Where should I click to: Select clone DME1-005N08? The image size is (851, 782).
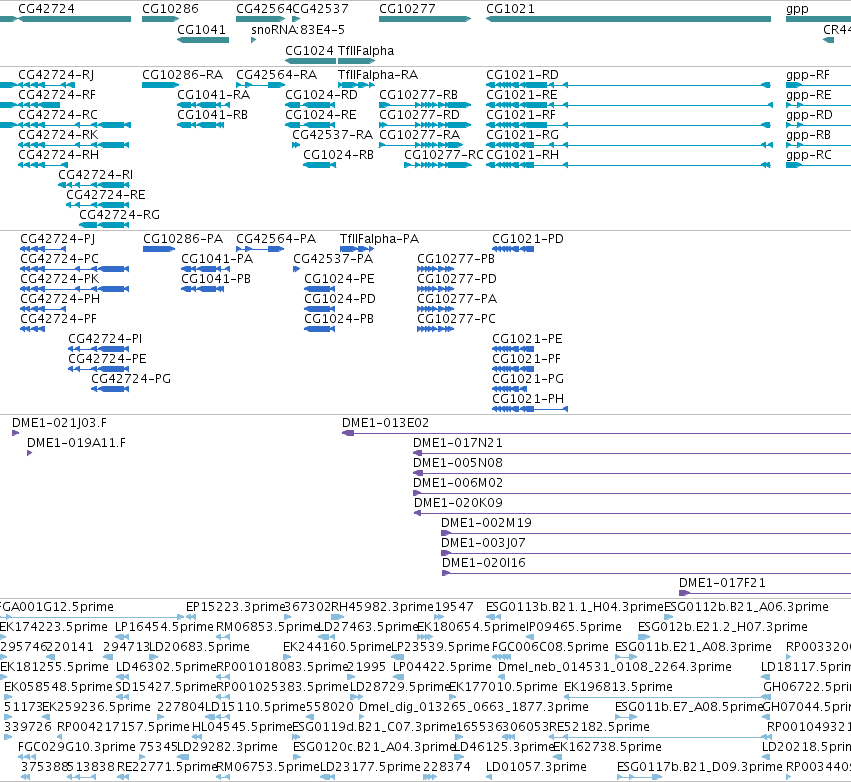point(458,463)
